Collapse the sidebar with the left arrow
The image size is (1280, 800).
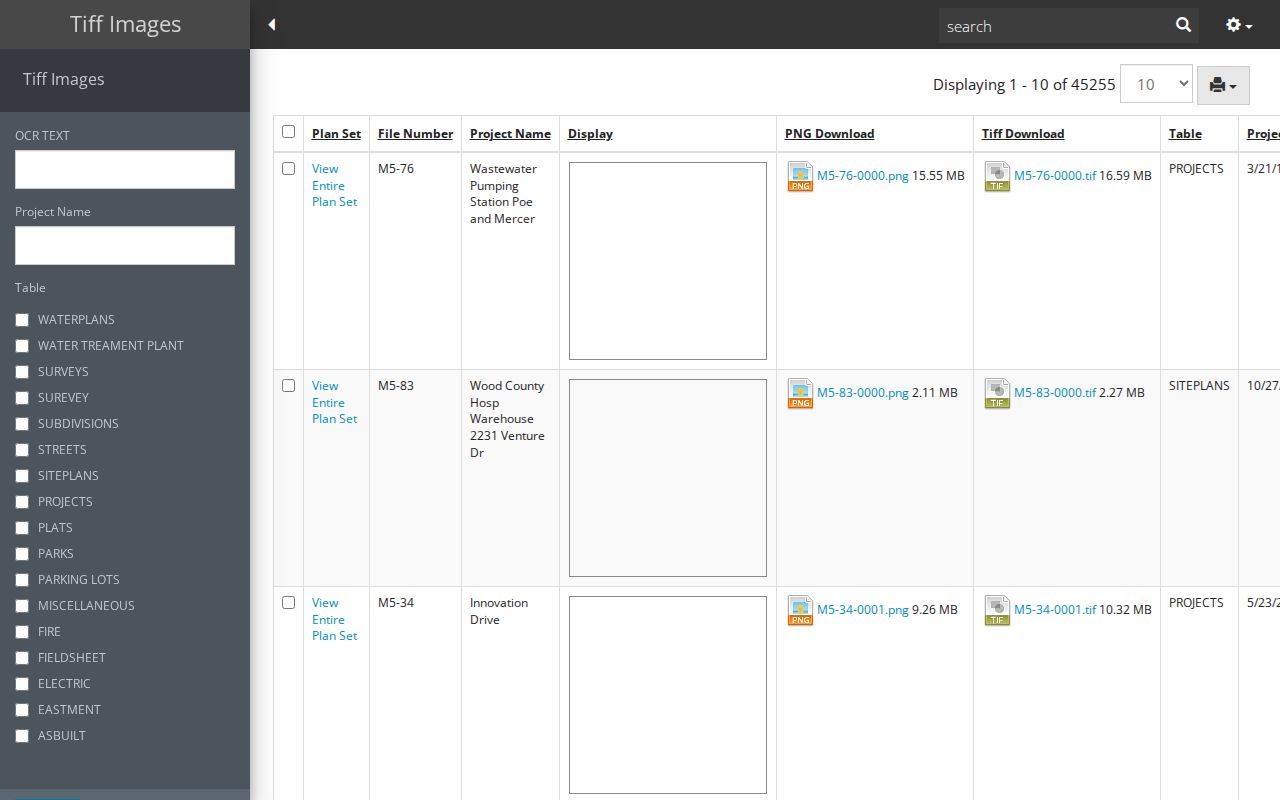[271, 25]
